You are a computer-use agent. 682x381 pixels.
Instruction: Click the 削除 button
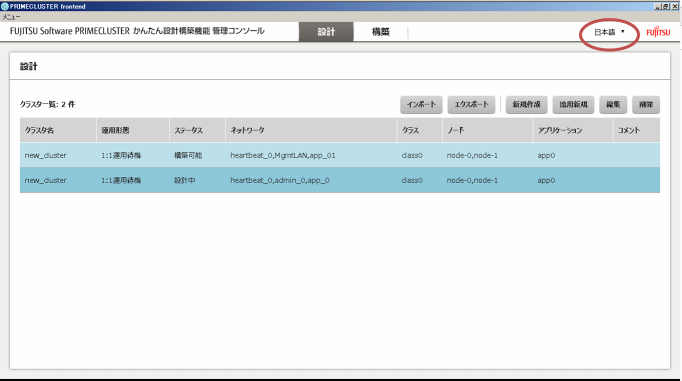click(646, 104)
